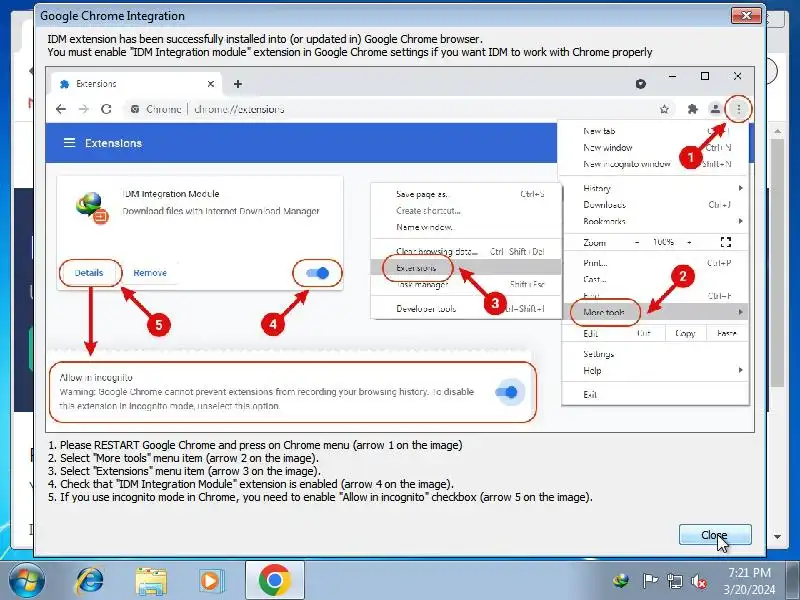800x600 pixels.
Task: Click the Details button on IDM extension card
Action: point(89,272)
